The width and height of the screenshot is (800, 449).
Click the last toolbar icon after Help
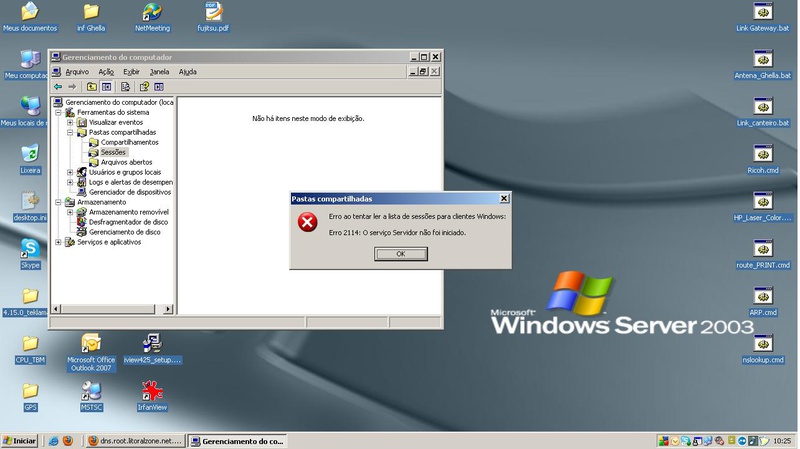159,87
